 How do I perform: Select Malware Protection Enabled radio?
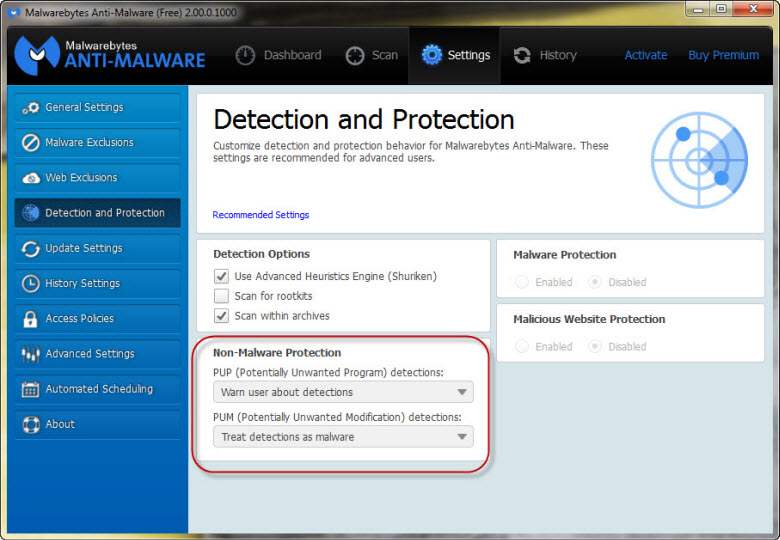pyautogui.click(x=522, y=282)
